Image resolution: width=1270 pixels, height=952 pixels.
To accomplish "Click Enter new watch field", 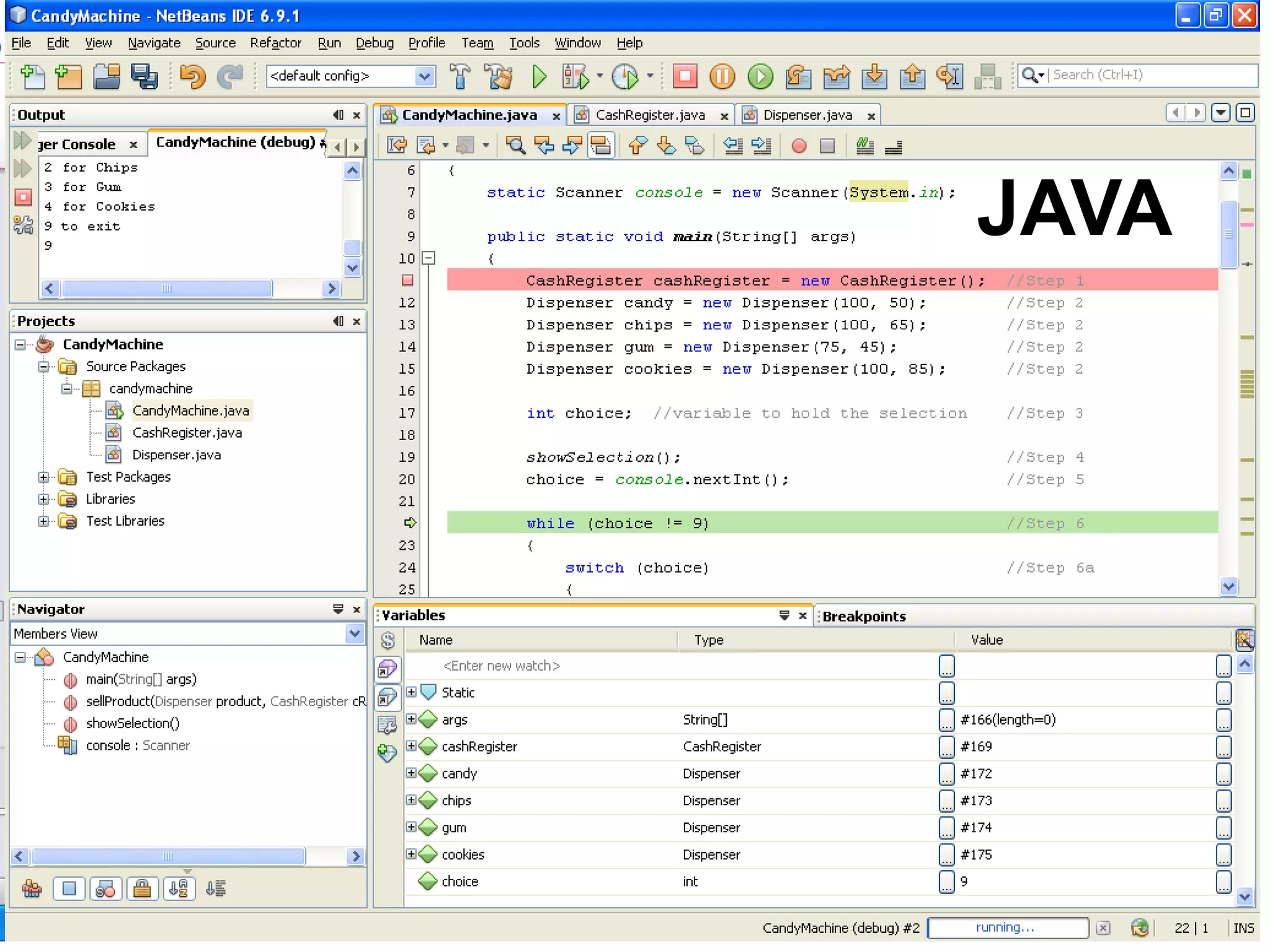I will (501, 666).
